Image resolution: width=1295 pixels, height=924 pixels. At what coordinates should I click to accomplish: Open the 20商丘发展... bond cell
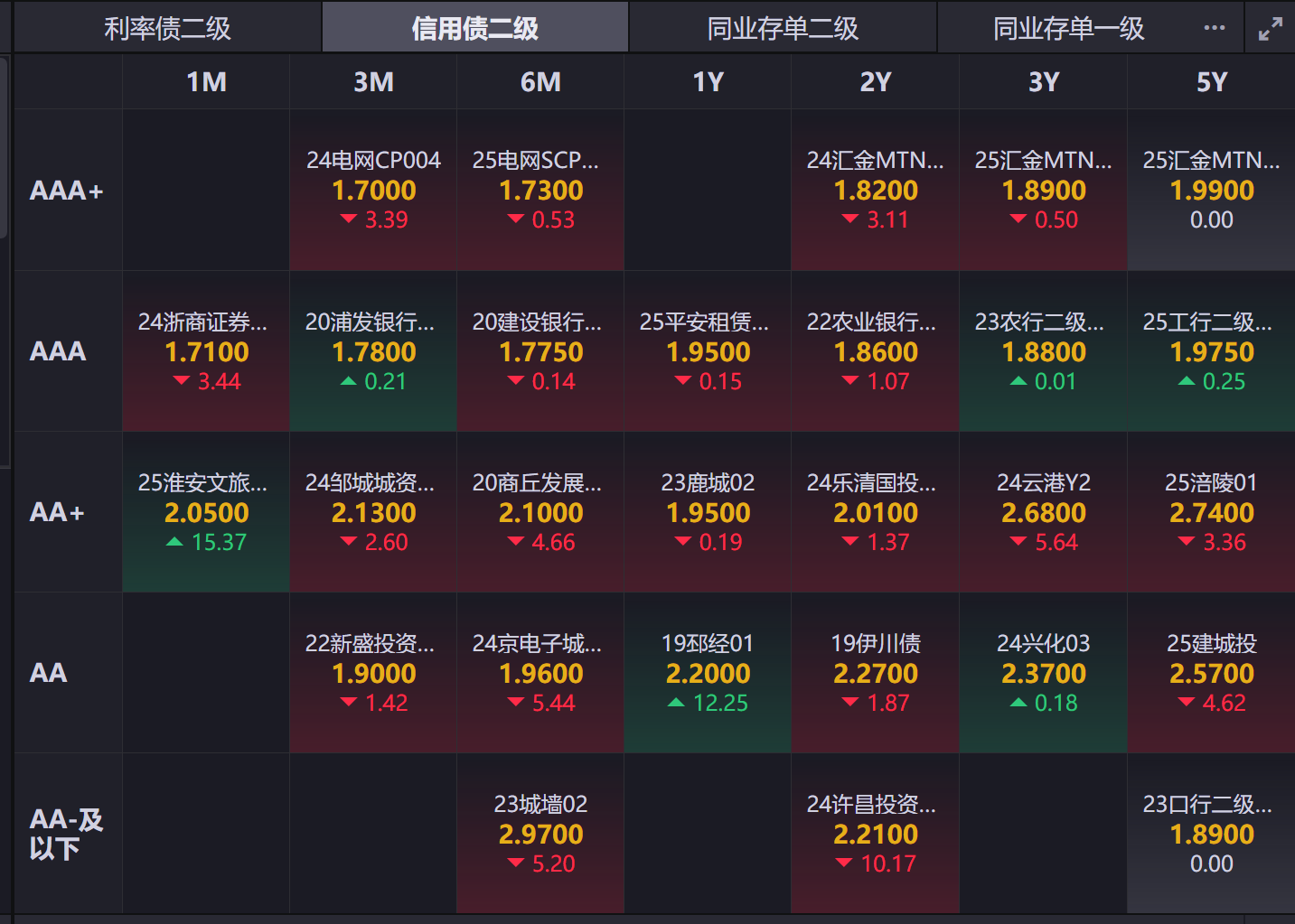[540, 512]
